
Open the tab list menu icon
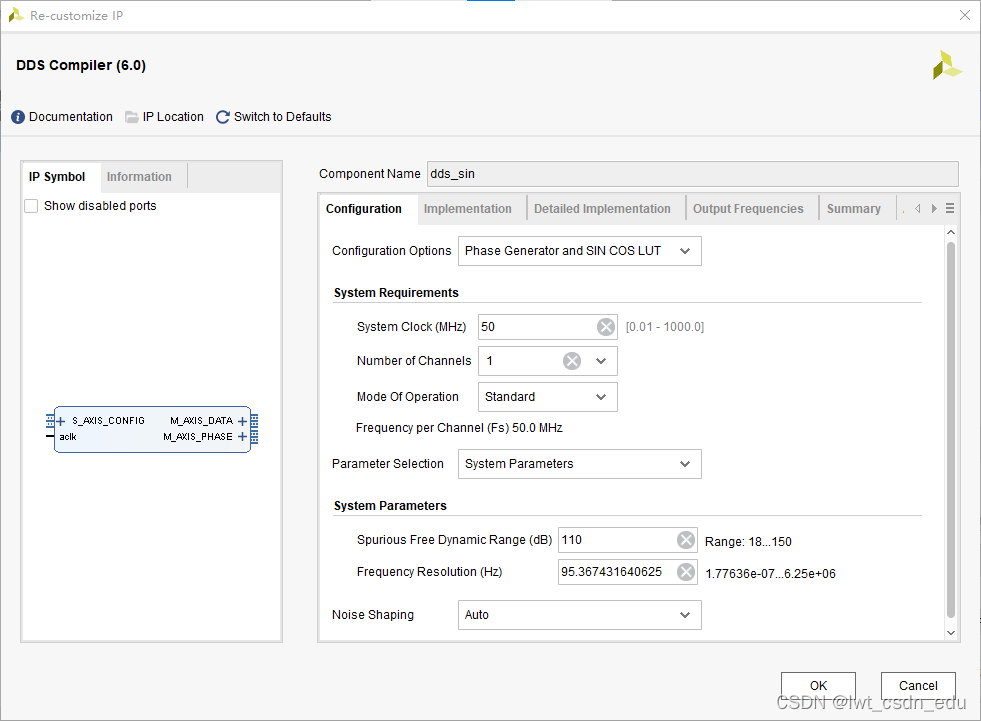pyautogui.click(x=950, y=208)
